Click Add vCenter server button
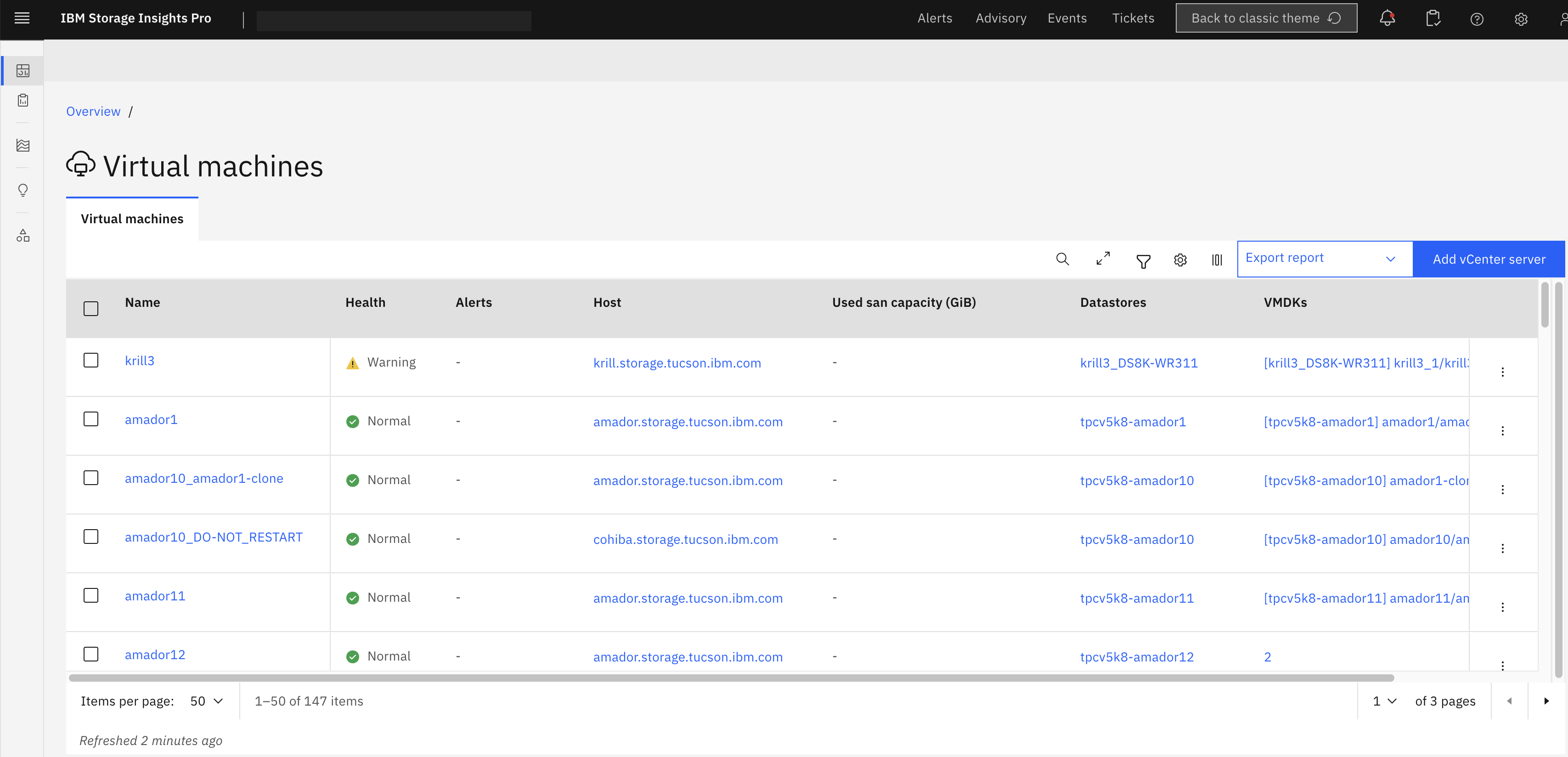The height and width of the screenshot is (757, 1568). click(x=1489, y=259)
